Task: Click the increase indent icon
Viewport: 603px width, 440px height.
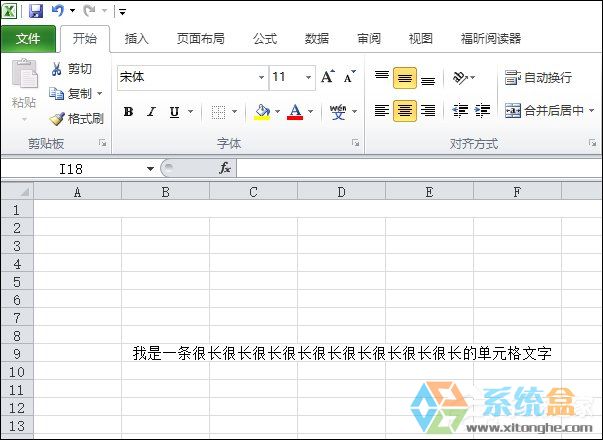Action: tap(482, 111)
